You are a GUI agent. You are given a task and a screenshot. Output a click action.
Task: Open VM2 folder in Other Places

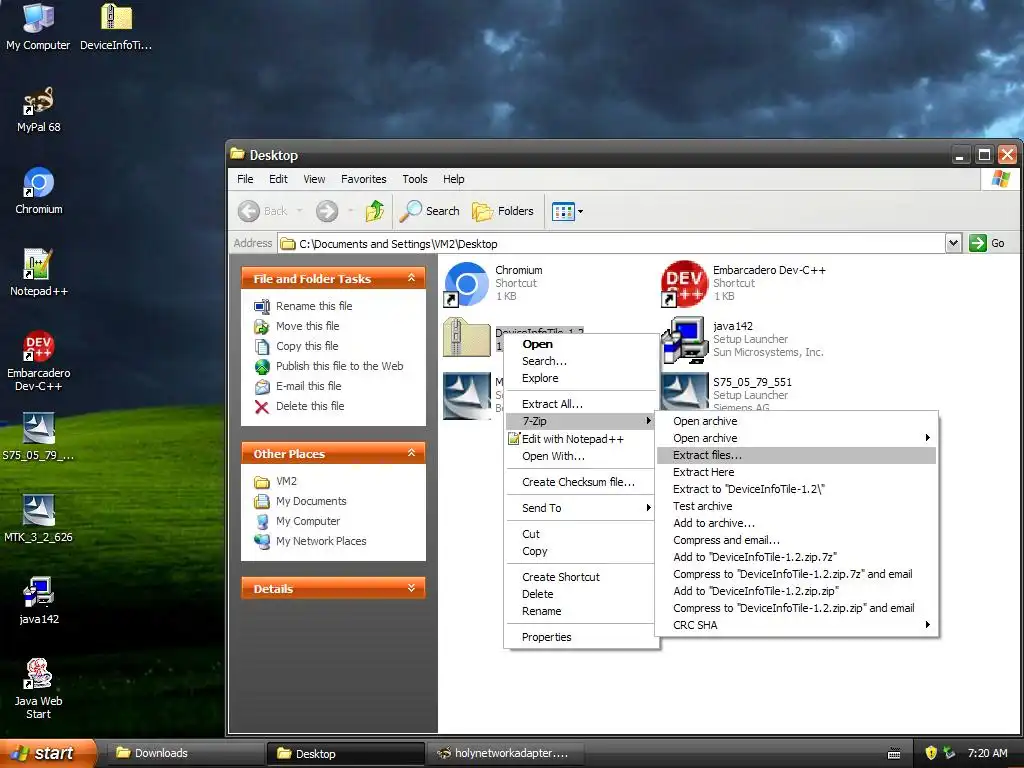[286, 481]
